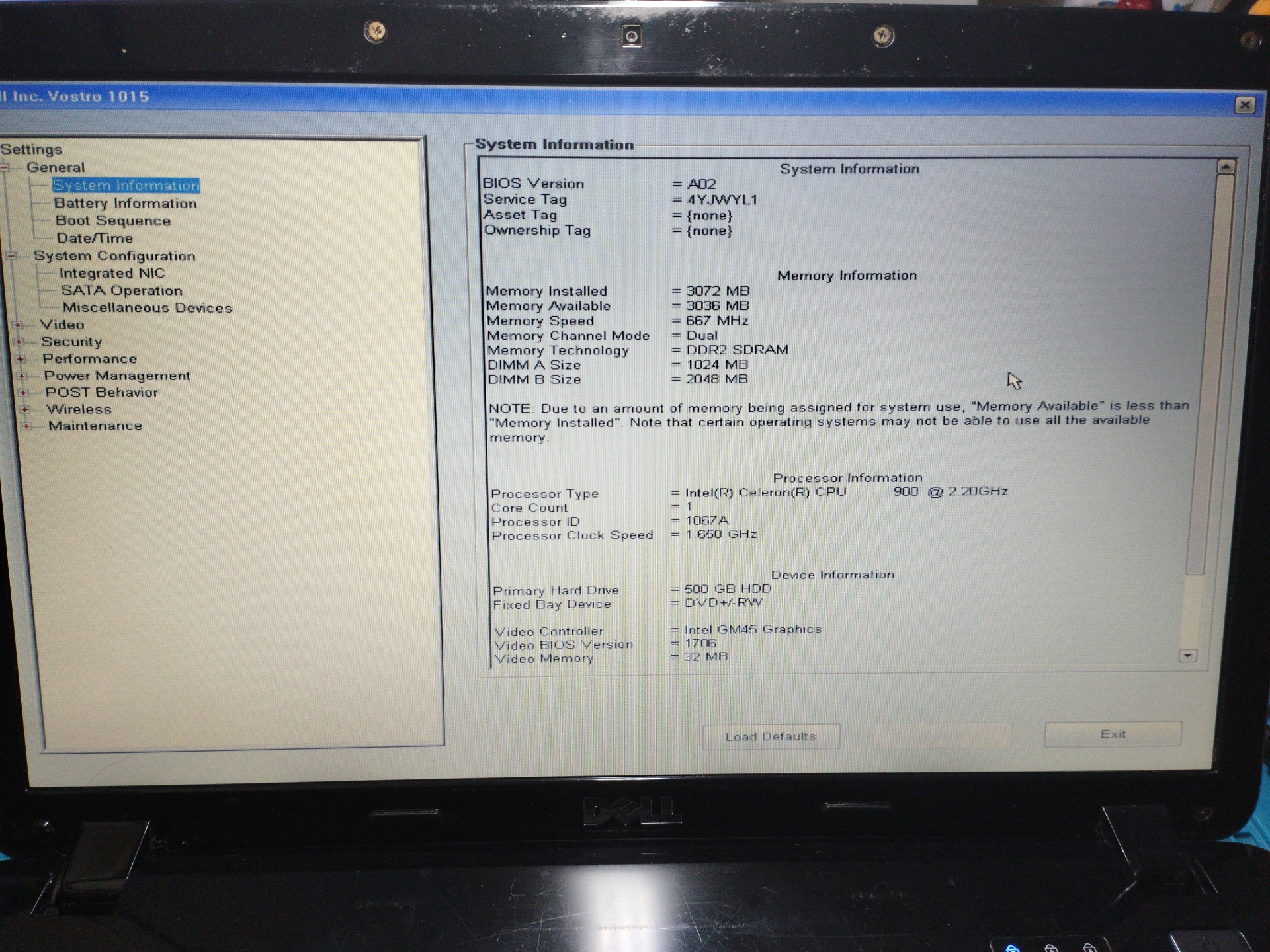Viewport: 1270px width, 952px height.
Task: Select the Wireless category label
Action: 79,409
